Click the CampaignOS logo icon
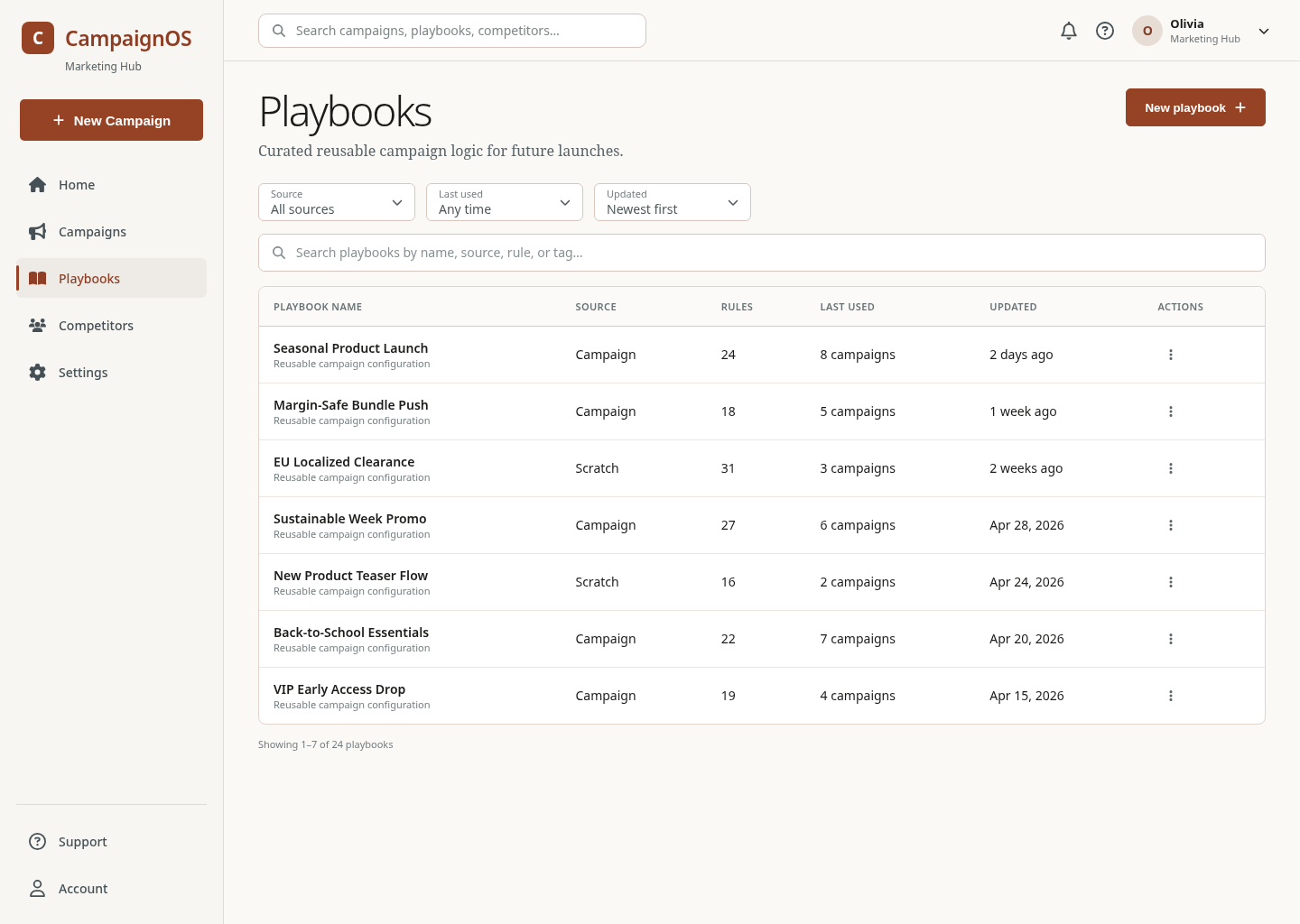Viewport: 1300px width, 924px height. [38, 38]
